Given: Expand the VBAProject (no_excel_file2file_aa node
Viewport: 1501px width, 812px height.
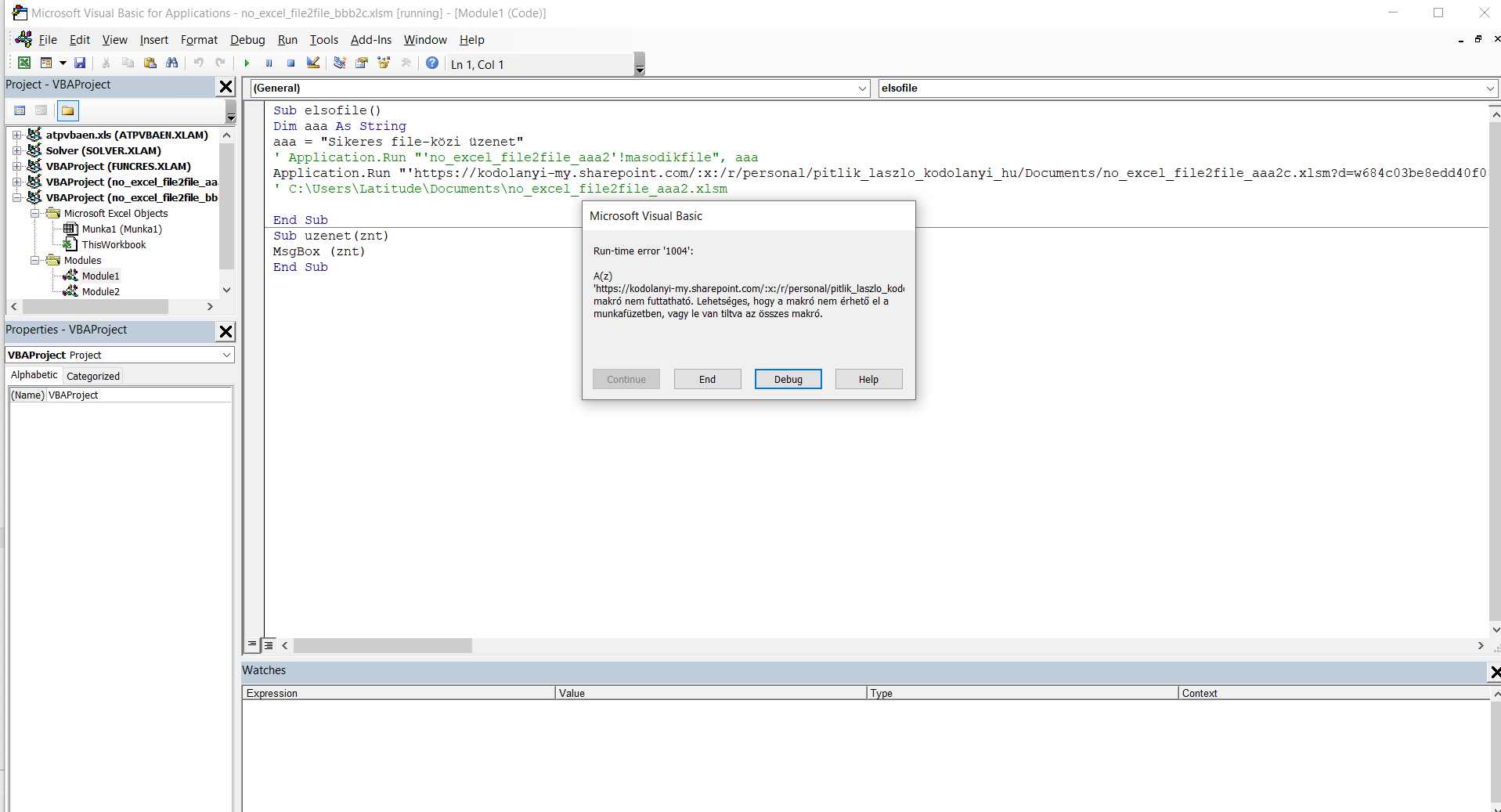Looking at the screenshot, I should 16,182.
